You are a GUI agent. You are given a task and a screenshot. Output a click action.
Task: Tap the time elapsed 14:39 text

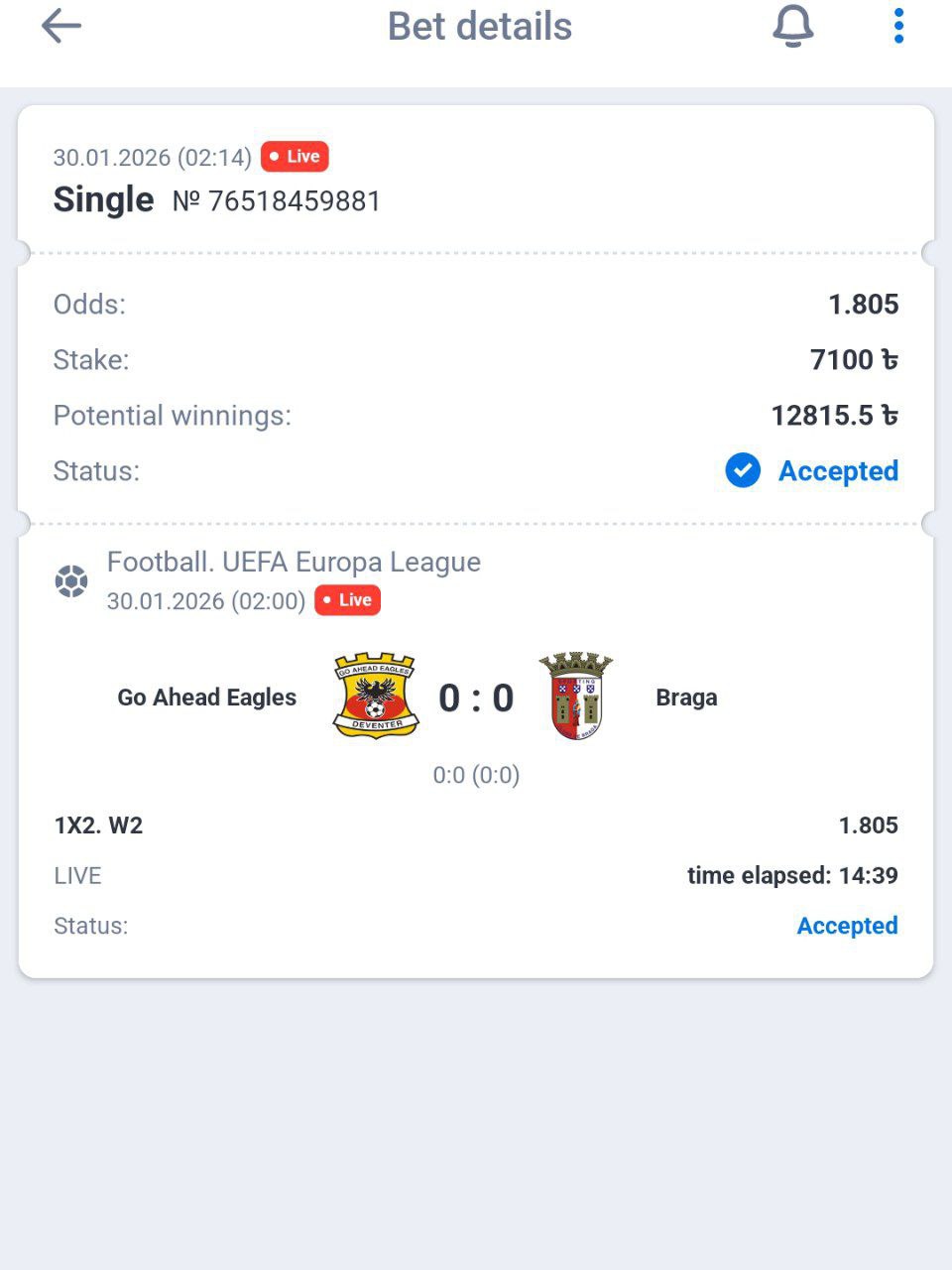pyautogui.click(x=792, y=876)
